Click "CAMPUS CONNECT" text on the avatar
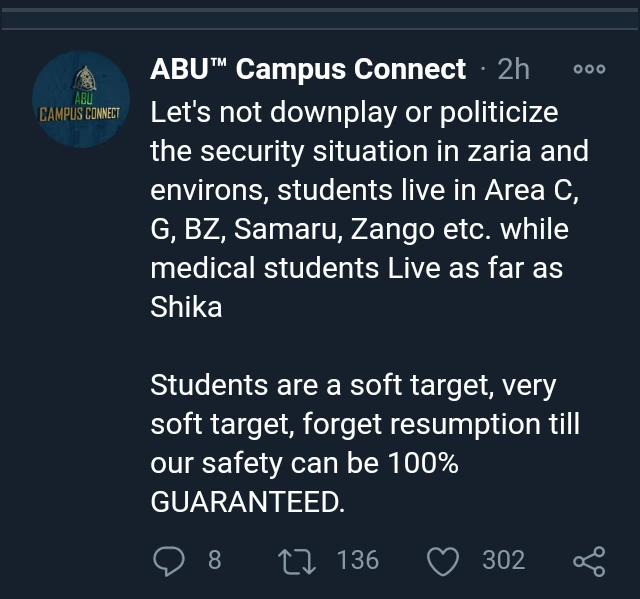Screen dimensions: 640x599 point(80,113)
